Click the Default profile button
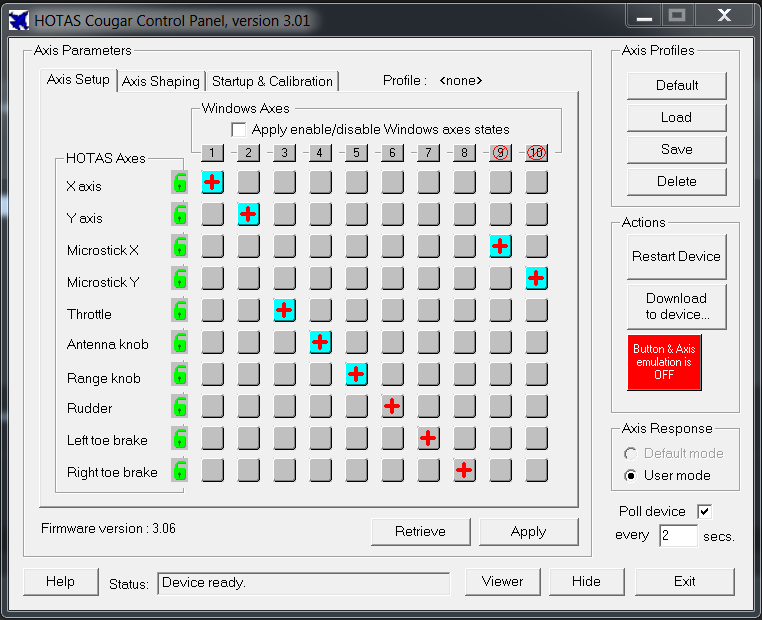 (677, 86)
